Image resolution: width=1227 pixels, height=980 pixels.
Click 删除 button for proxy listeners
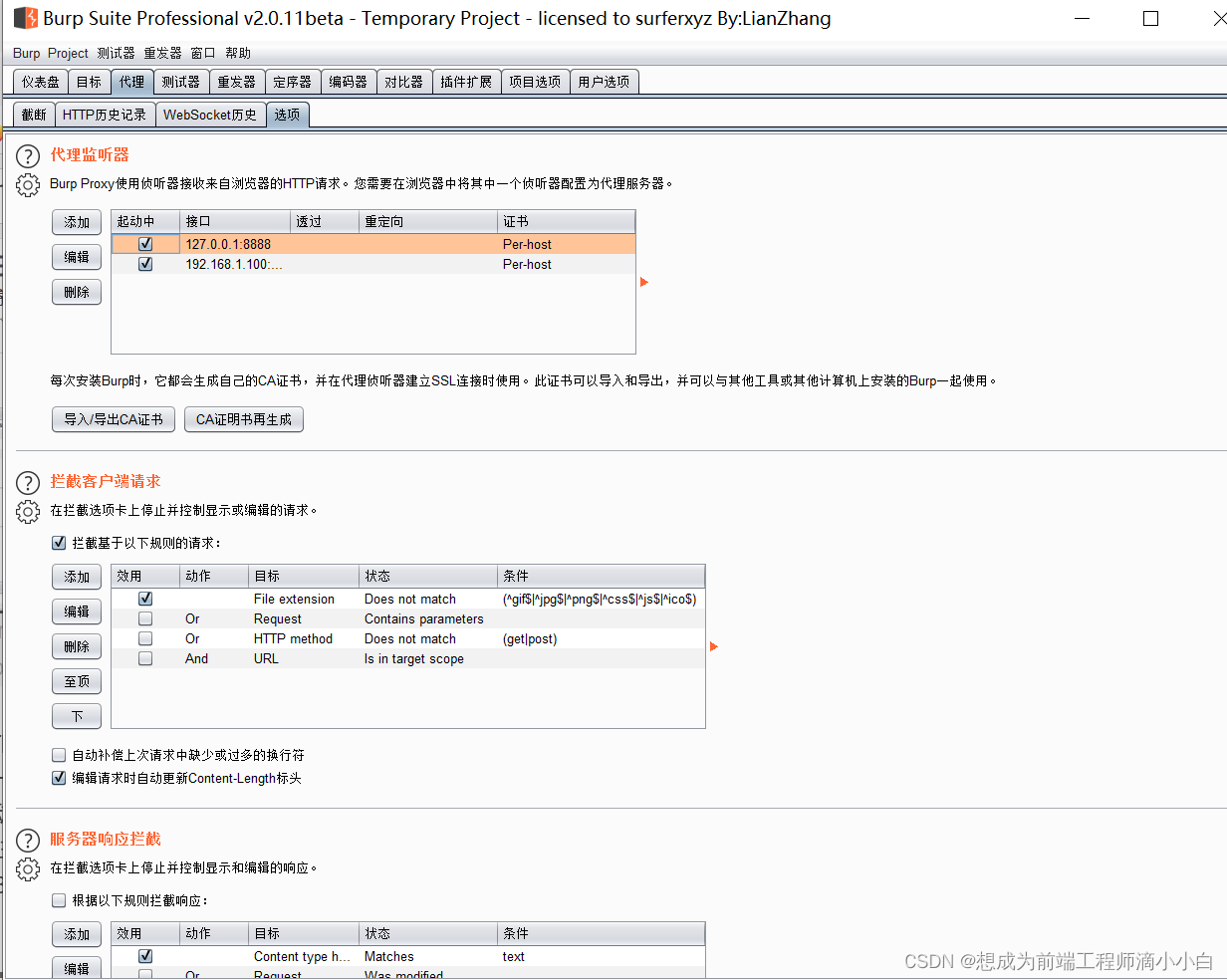pyautogui.click(x=77, y=292)
